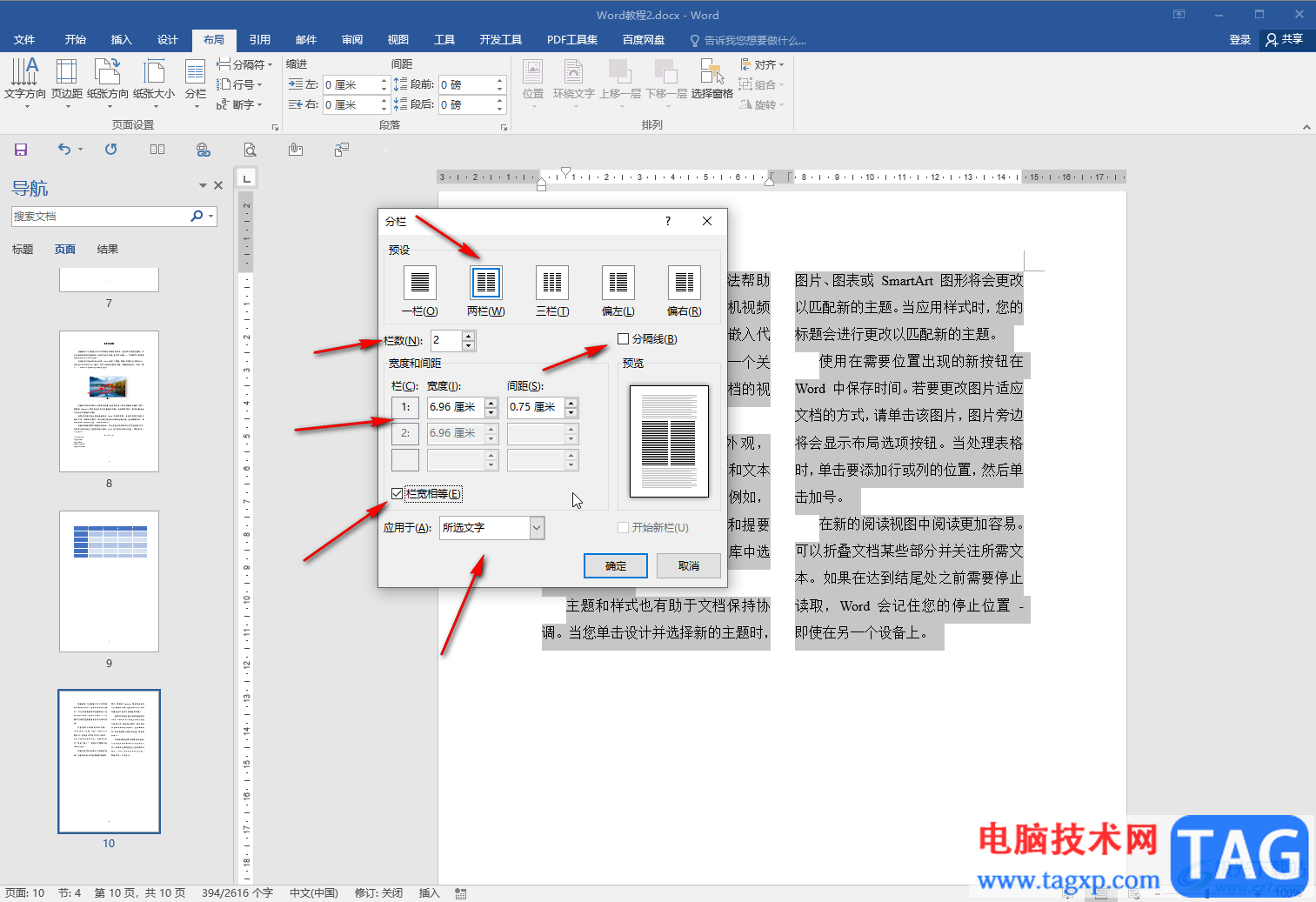The height and width of the screenshot is (902, 1316).
Task: Click the 确定 OK button
Action: click(616, 566)
